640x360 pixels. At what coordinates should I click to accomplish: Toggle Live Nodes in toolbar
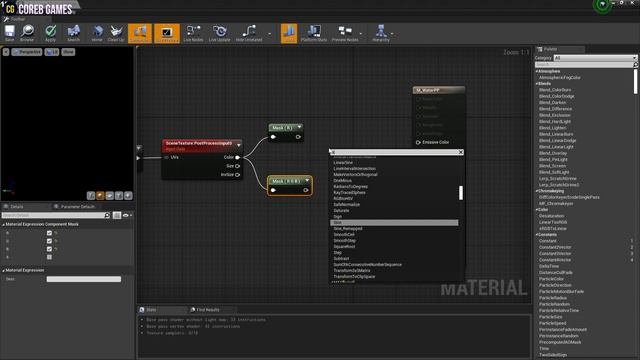tap(193, 33)
